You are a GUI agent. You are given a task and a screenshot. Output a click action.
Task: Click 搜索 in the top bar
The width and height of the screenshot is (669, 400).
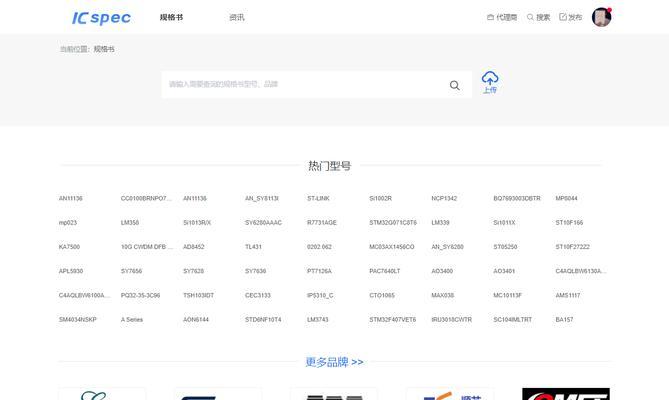point(538,17)
